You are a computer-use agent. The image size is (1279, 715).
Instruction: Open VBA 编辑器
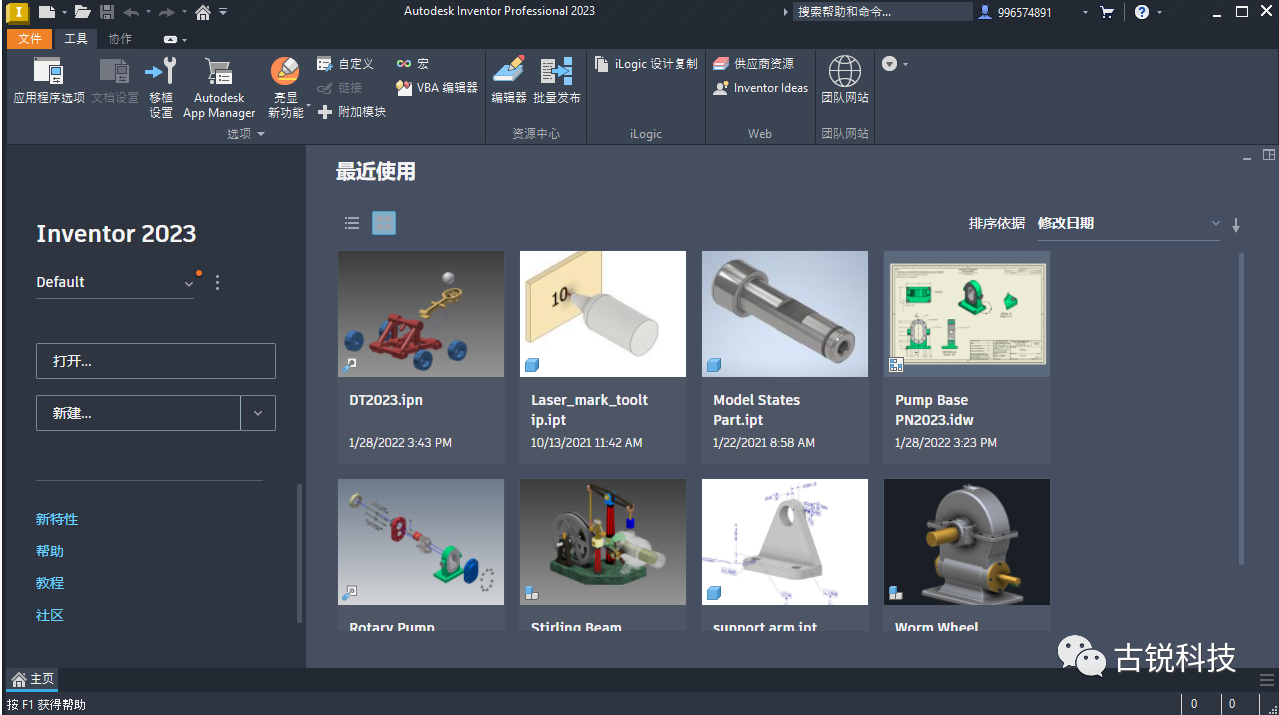(436, 88)
